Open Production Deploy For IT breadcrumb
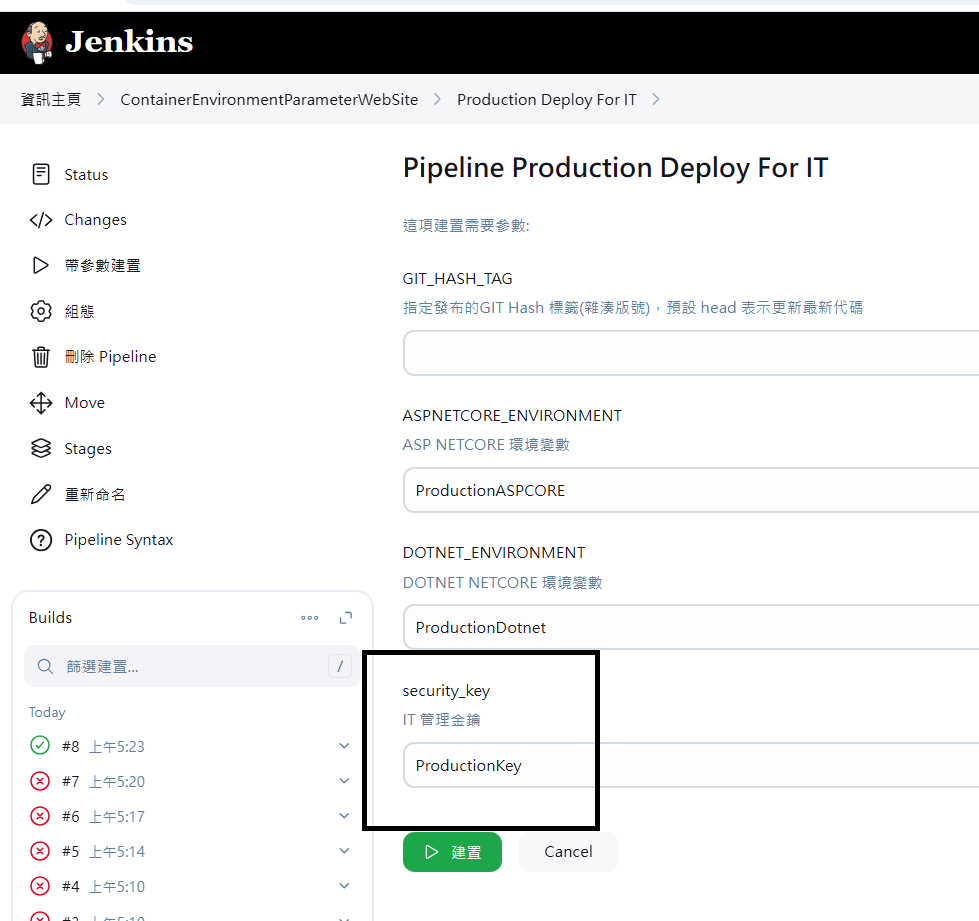This screenshot has height=921, width=979. (x=546, y=100)
